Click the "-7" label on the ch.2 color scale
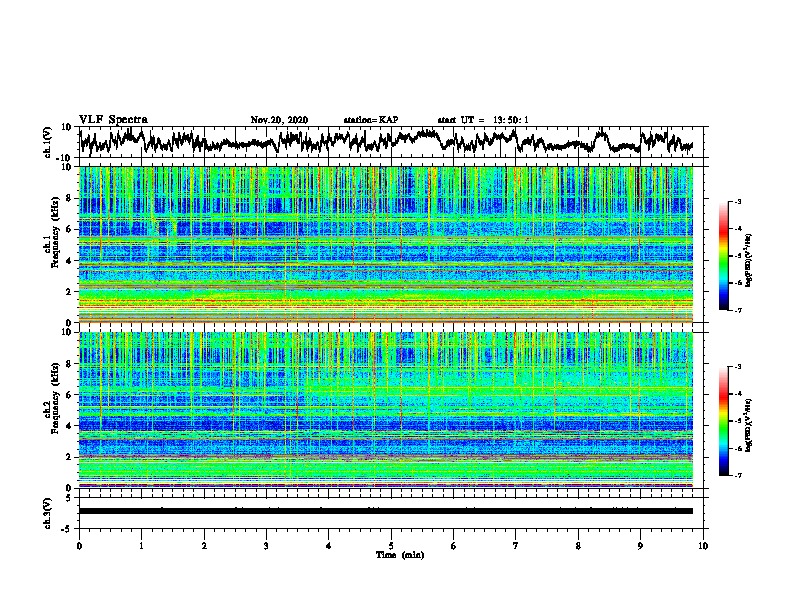The image size is (792, 612). 738,475
